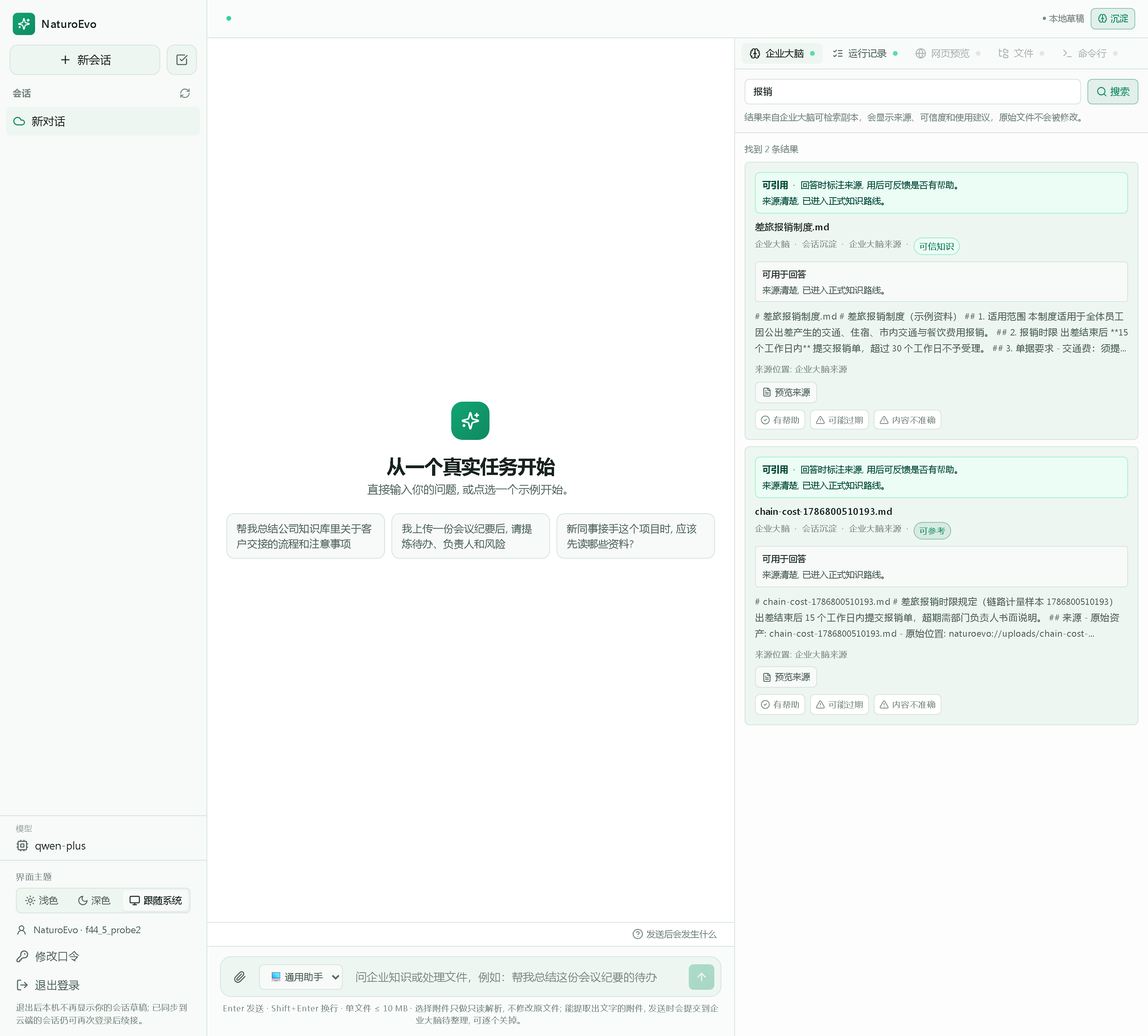Choose the customer handover summary example prompt
1148x1036 pixels.
pyautogui.click(x=306, y=536)
